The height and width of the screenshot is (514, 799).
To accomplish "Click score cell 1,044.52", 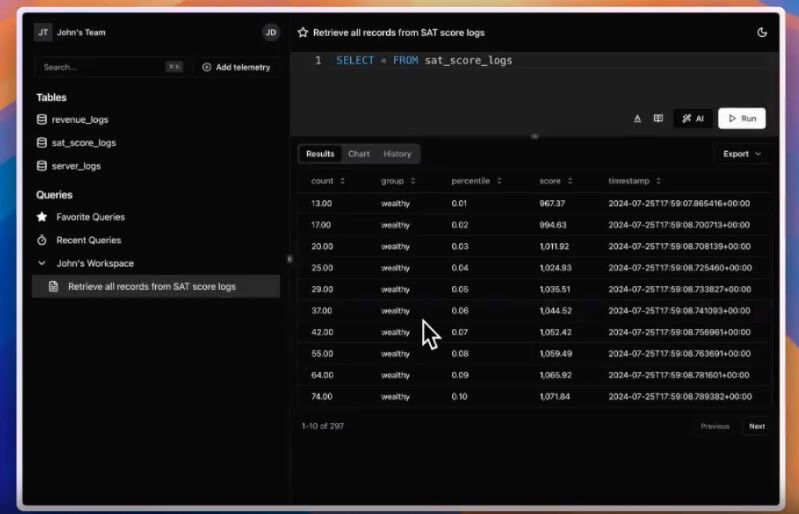I will pos(555,311).
